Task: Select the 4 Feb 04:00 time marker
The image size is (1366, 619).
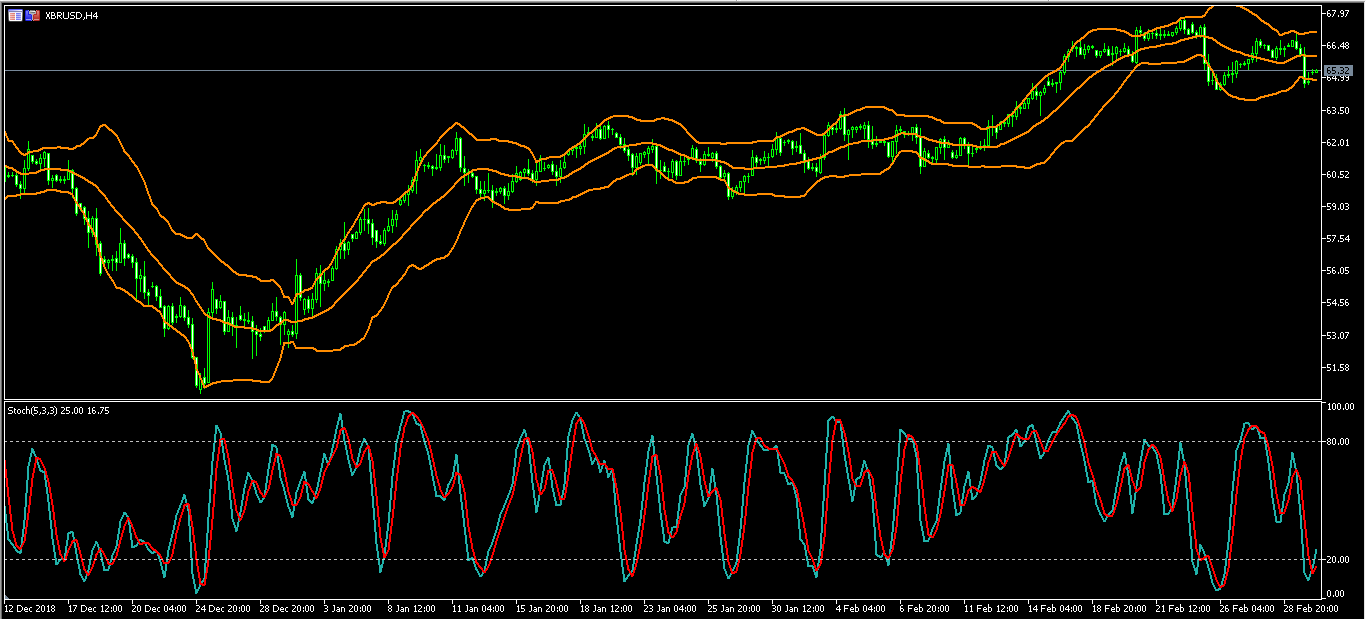Action: click(x=860, y=608)
